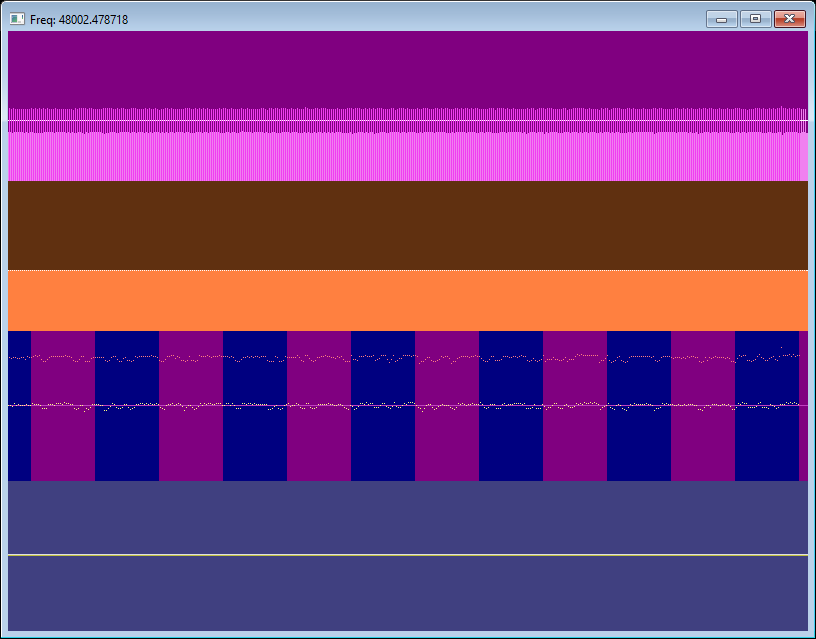Click the application icon in the title bar

click(16, 20)
